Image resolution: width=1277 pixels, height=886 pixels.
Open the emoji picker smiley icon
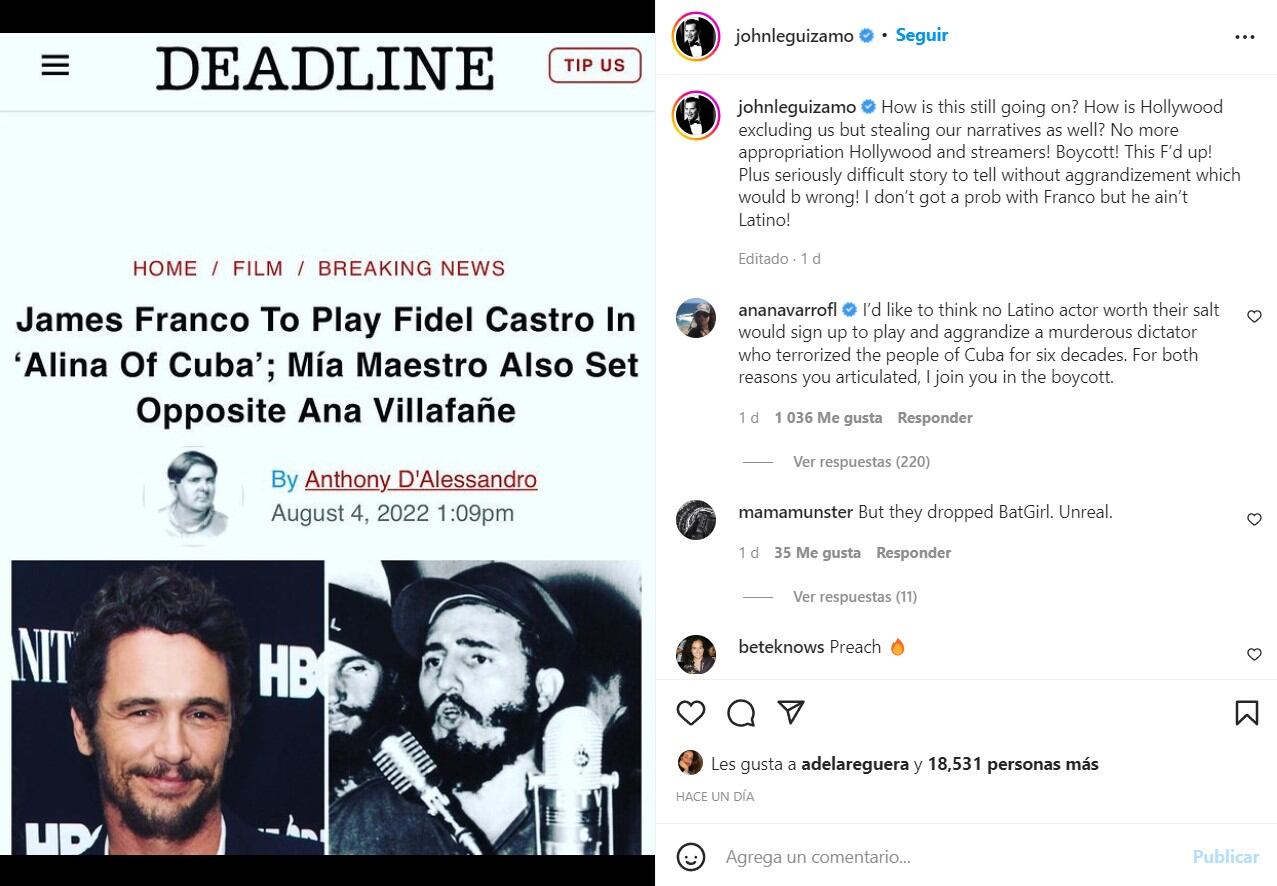[x=691, y=857]
